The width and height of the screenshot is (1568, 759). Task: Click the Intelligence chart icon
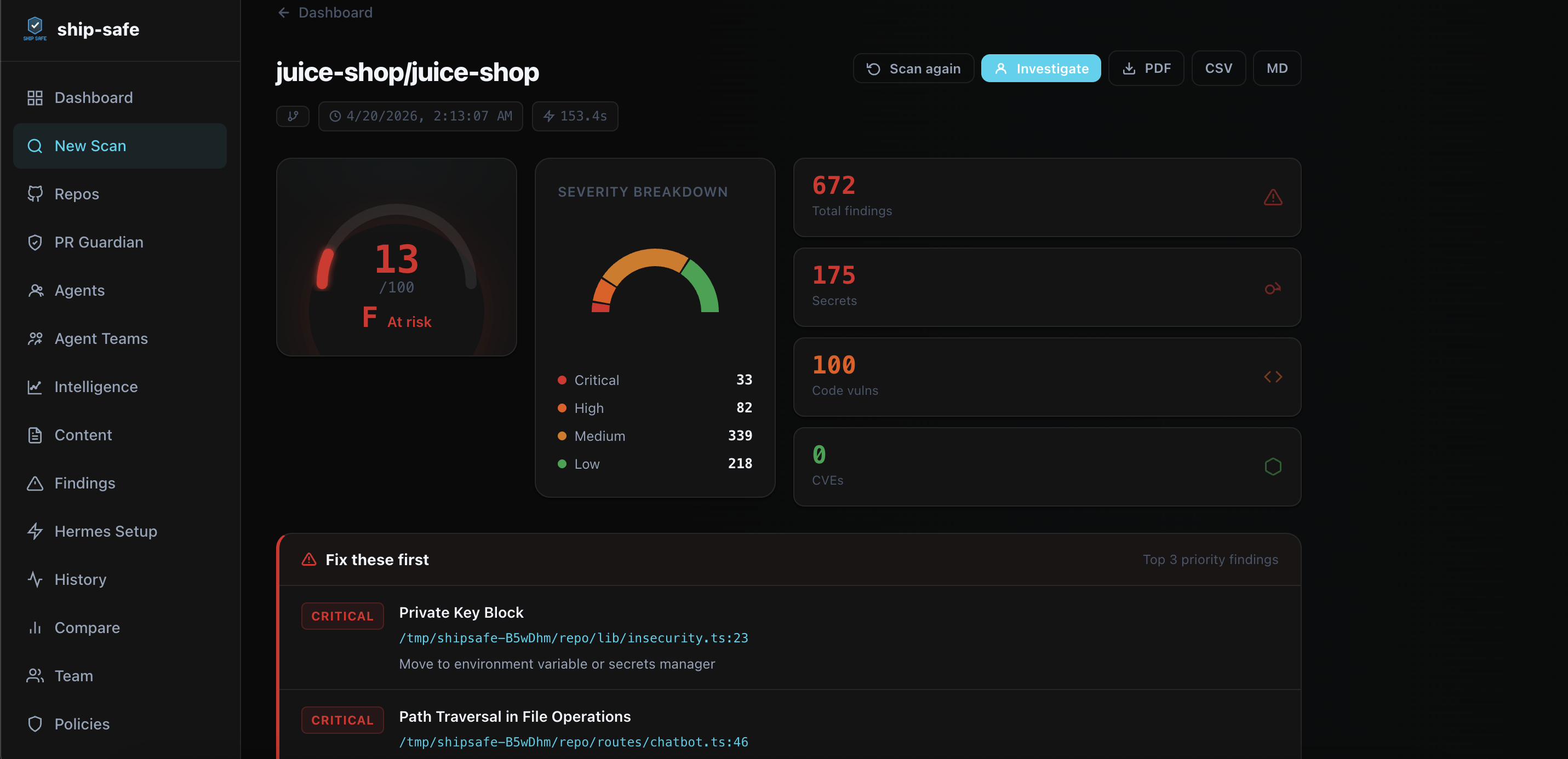pos(35,387)
